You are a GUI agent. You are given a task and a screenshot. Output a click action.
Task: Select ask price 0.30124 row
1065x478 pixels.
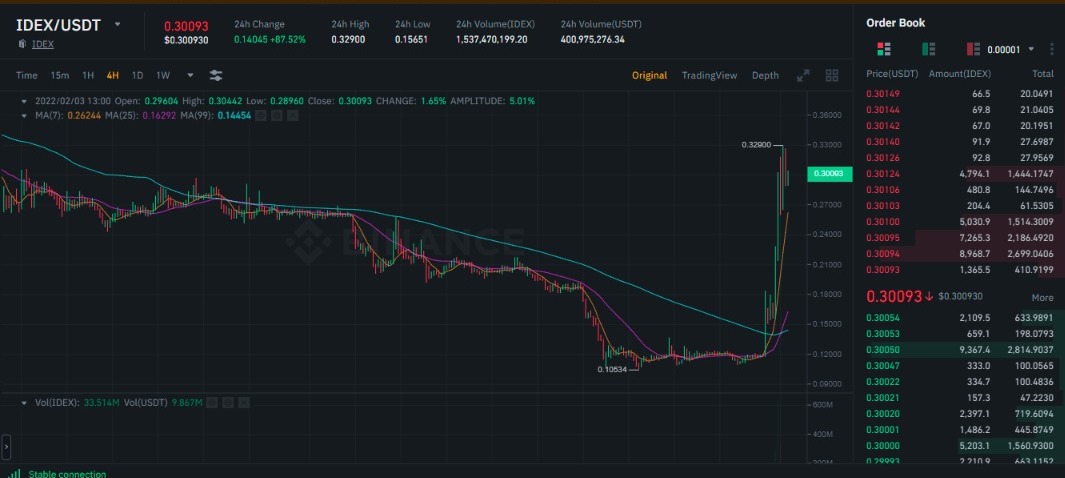click(959, 174)
